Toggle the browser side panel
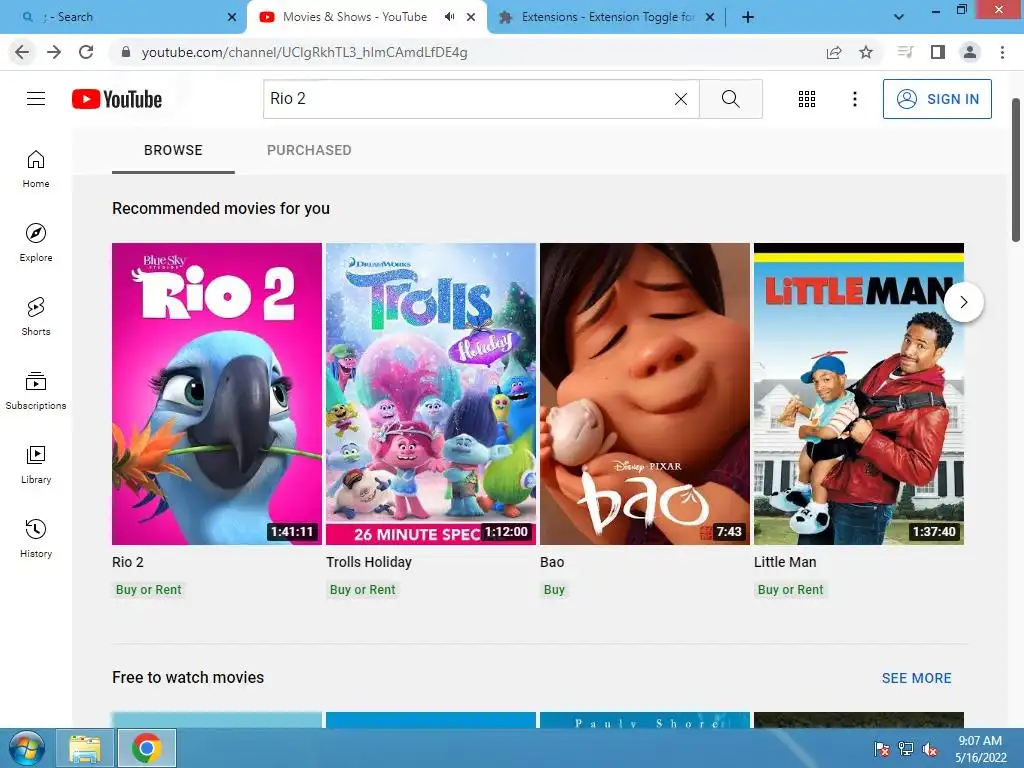Screen dimensions: 1024x768 (938, 52)
